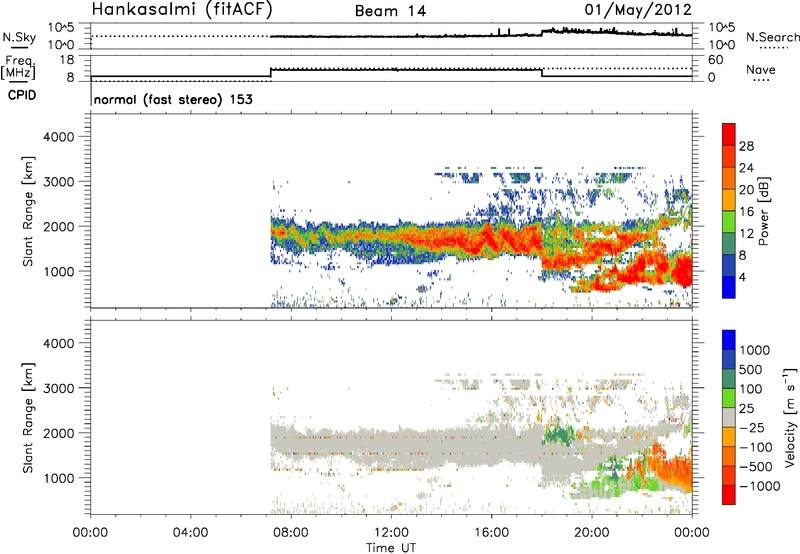Click the dotted line sample under N.Search
The width and height of the screenshot is (800, 554).
click(x=774, y=48)
